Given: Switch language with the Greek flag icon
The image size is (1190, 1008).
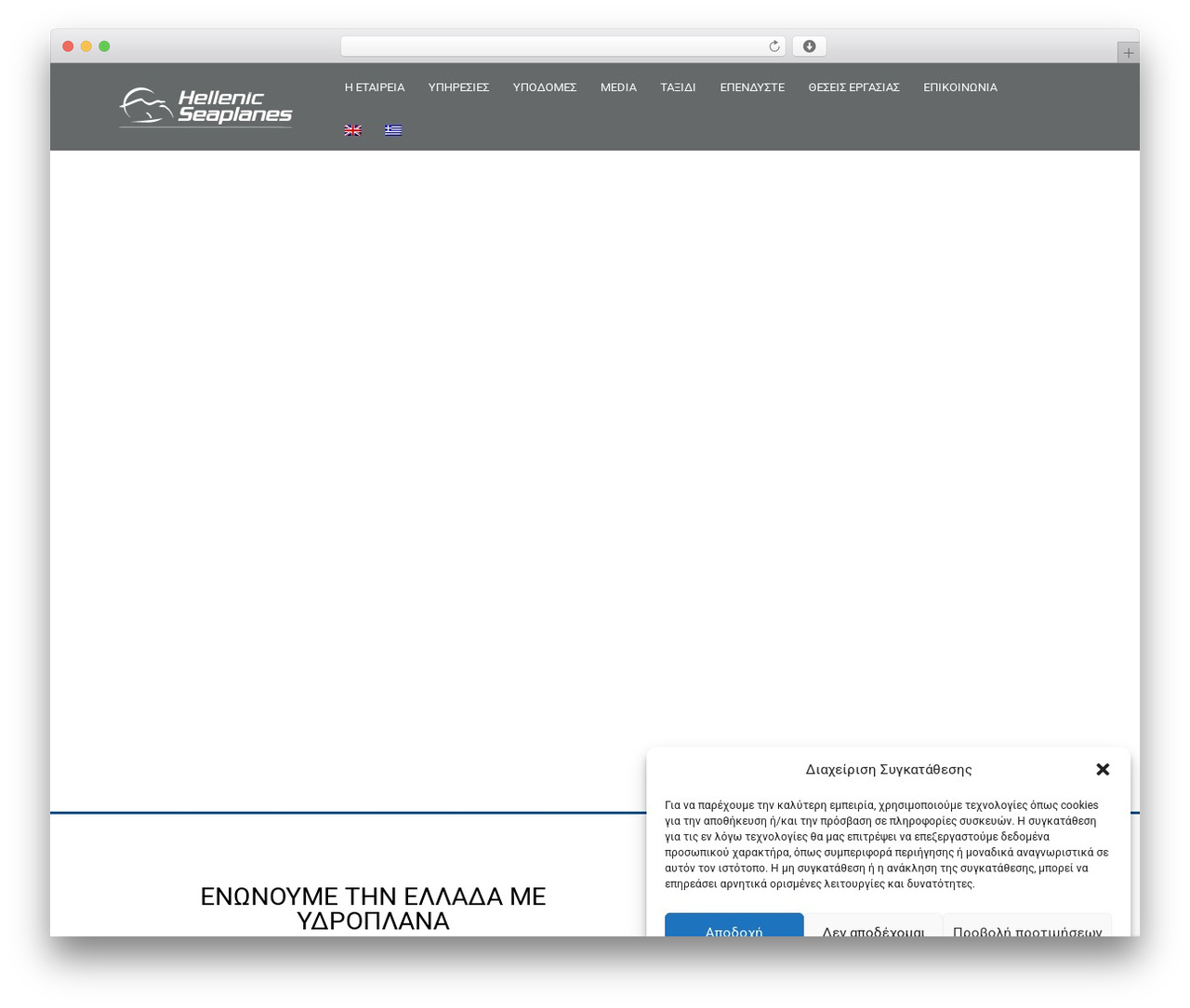Looking at the screenshot, I should pyautogui.click(x=393, y=130).
